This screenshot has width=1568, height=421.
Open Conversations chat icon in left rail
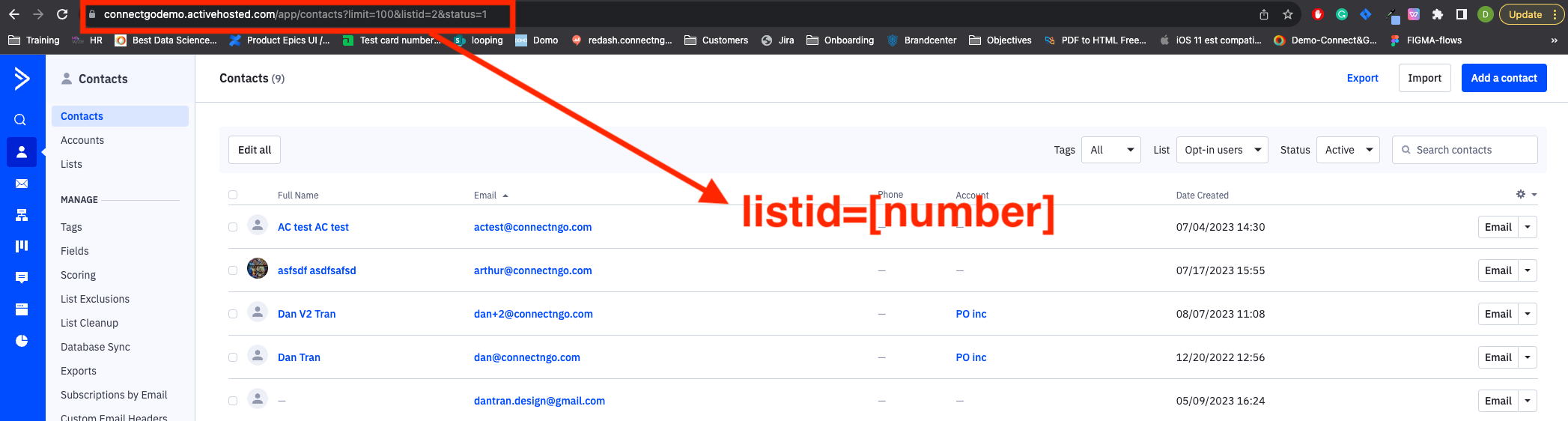point(22,277)
